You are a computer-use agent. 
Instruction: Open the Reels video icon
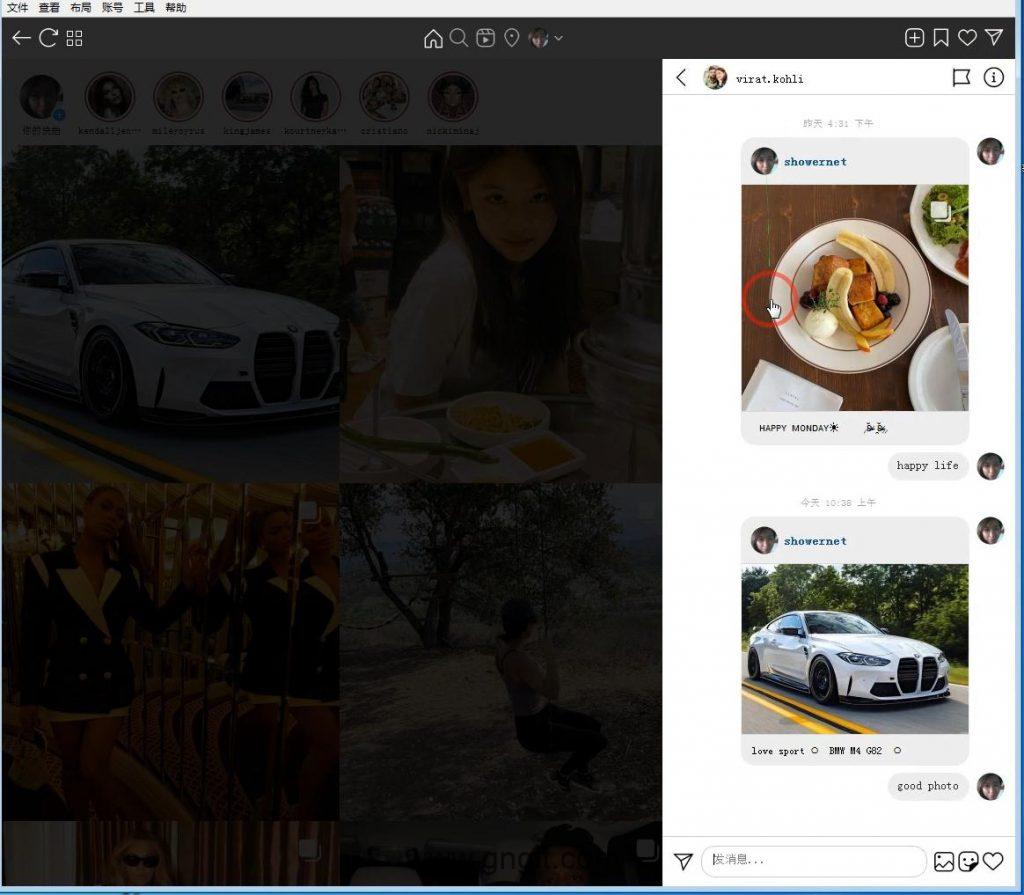[485, 38]
